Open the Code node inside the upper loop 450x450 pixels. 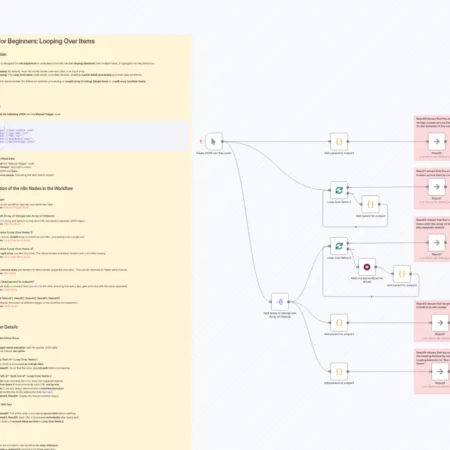tap(370, 204)
